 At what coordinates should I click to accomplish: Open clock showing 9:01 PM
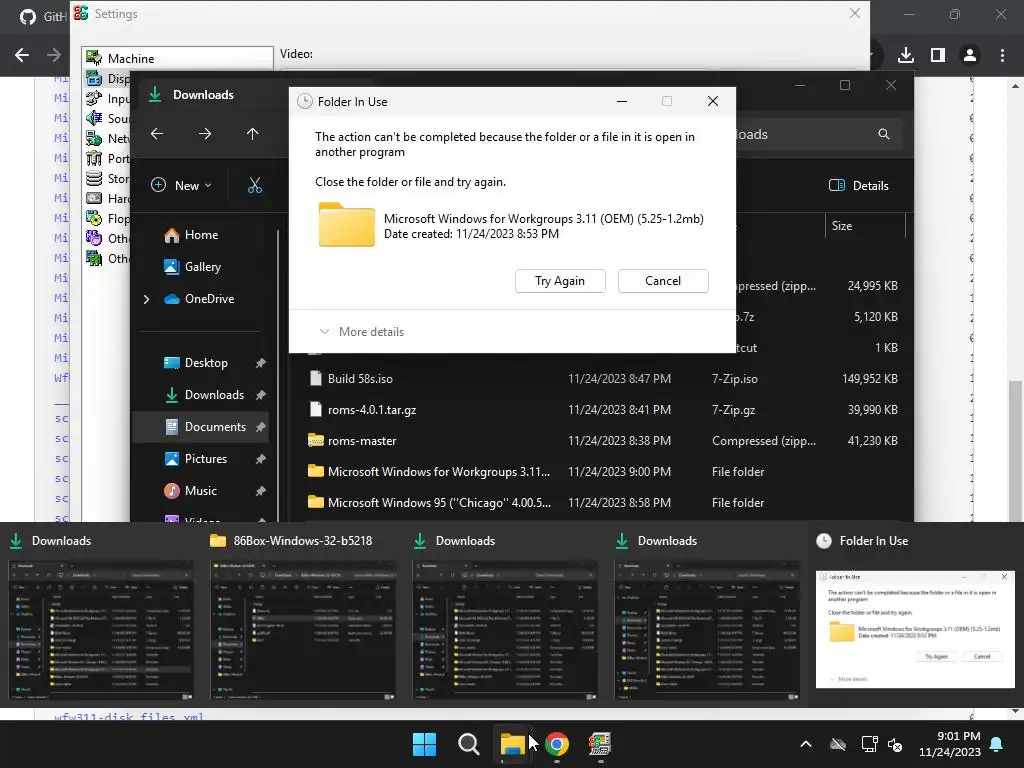coord(950,744)
